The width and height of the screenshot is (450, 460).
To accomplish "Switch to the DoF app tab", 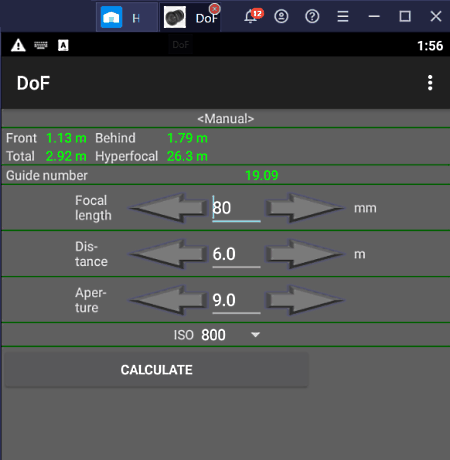I will (x=189, y=17).
